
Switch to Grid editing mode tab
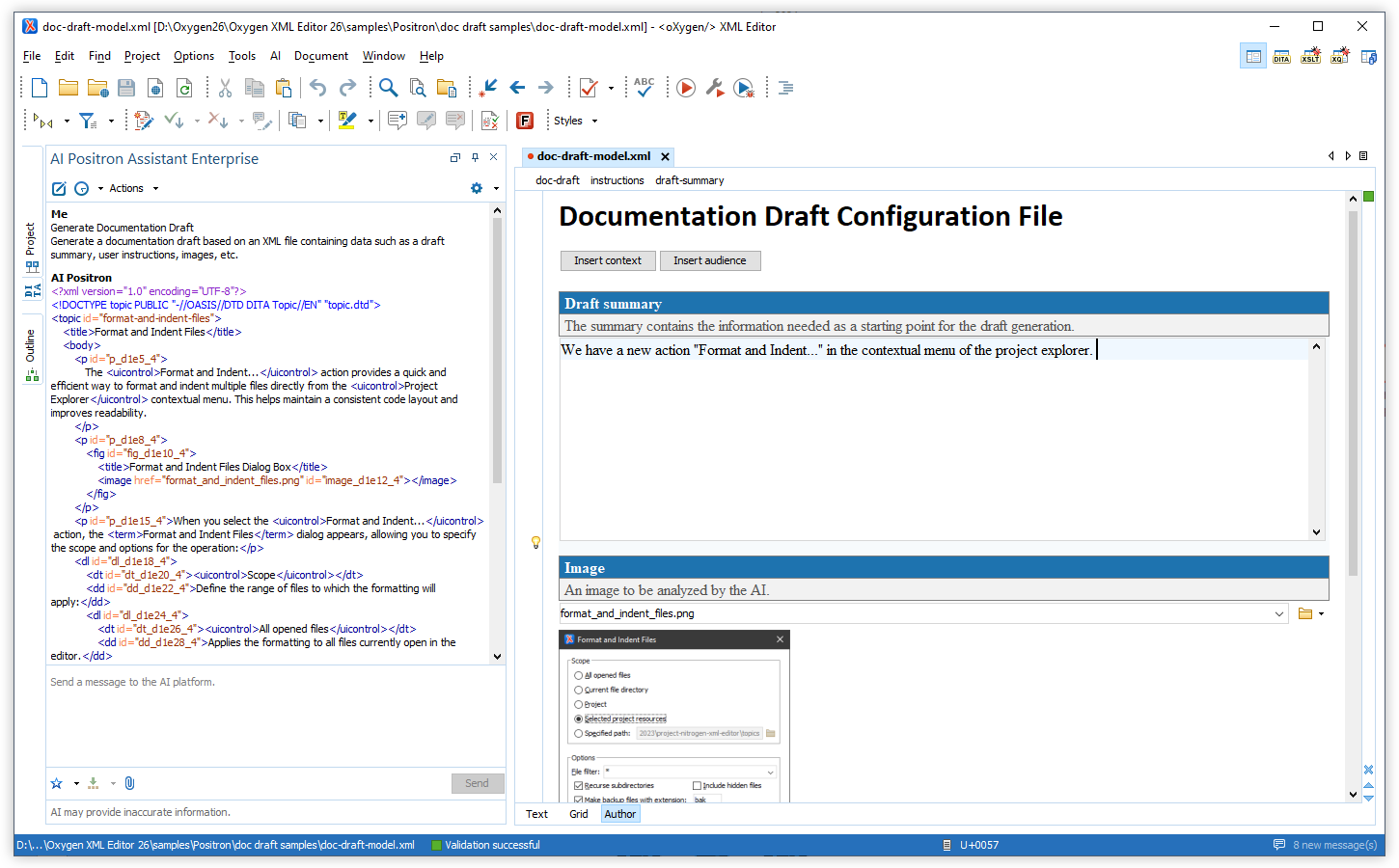[579, 814]
